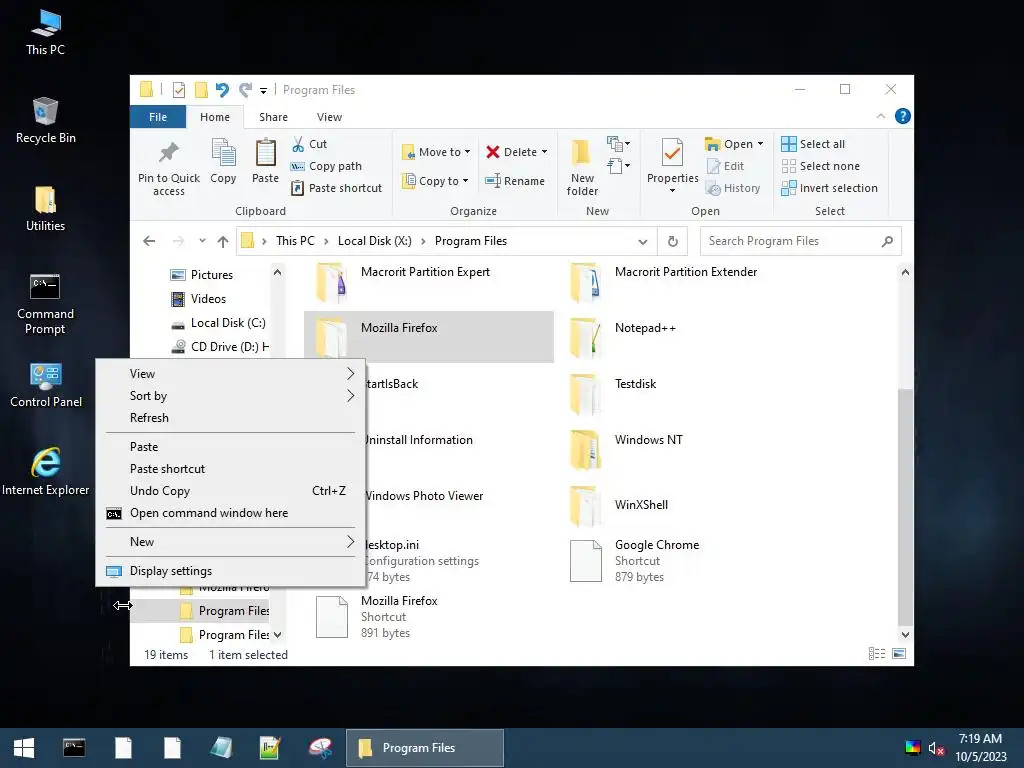Image resolution: width=1024 pixels, height=768 pixels.
Task: Click This PC in the breadcrumb path
Action: coord(295,241)
